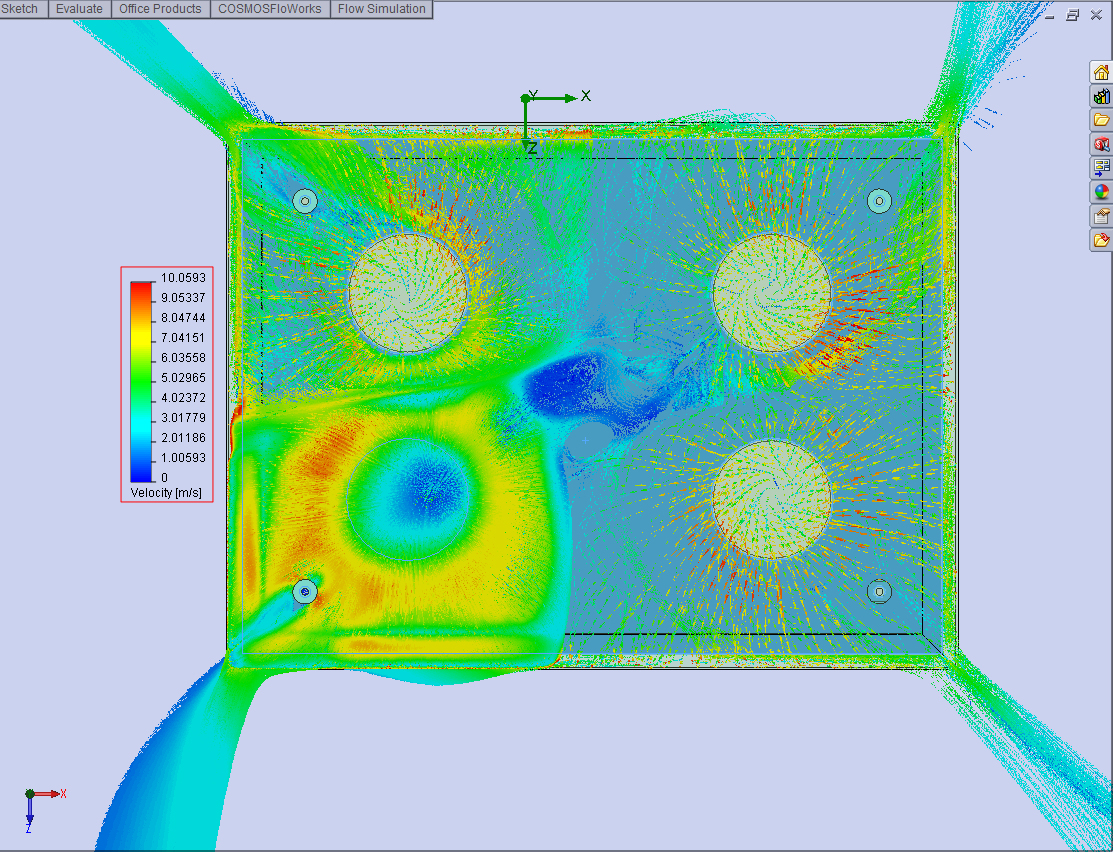Viewport: 1113px width, 852px height.
Task: Select the 10.0593 maximum legend value
Action: (184, 278)
